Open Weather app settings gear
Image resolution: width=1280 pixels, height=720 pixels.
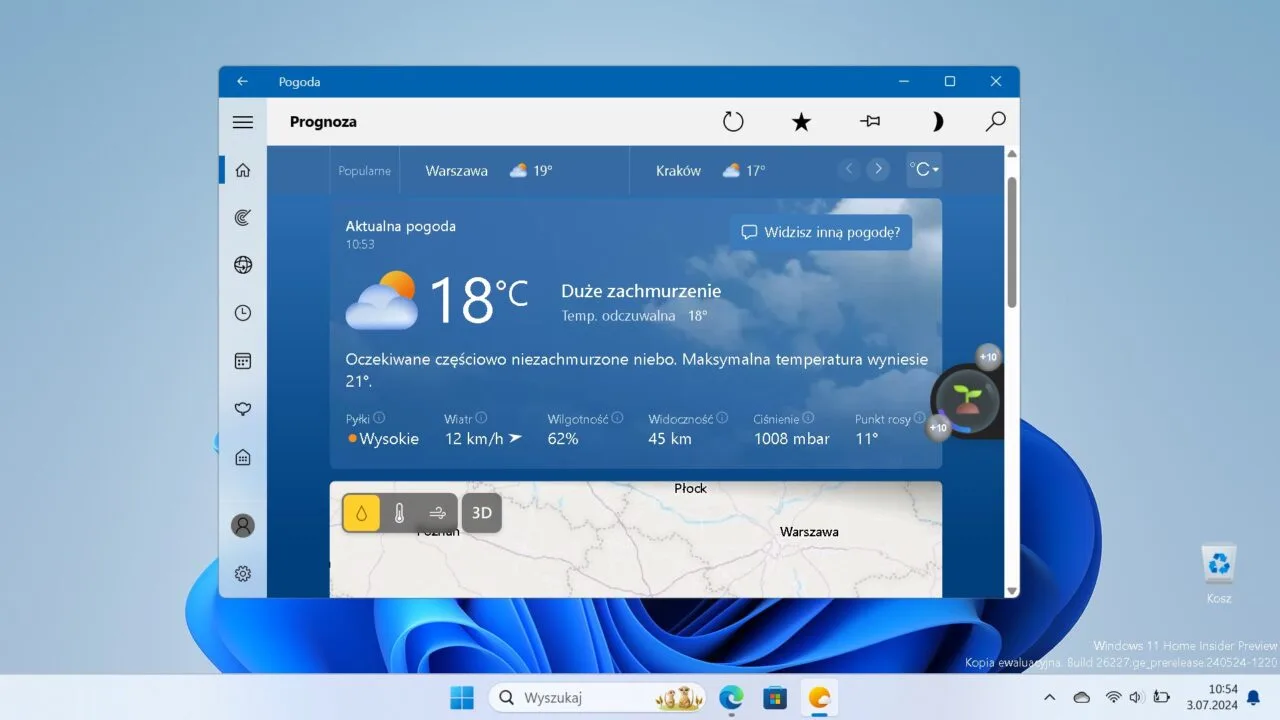(x=242, y=573)
